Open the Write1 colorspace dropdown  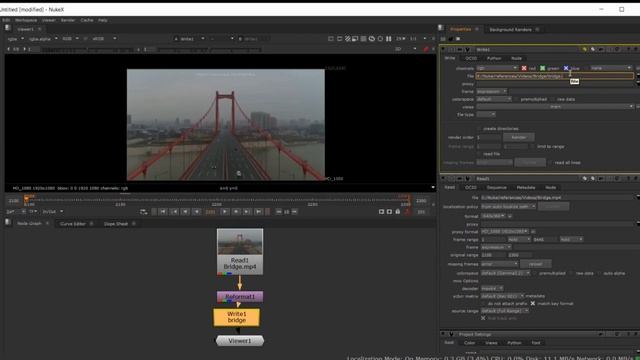point(494,99)
